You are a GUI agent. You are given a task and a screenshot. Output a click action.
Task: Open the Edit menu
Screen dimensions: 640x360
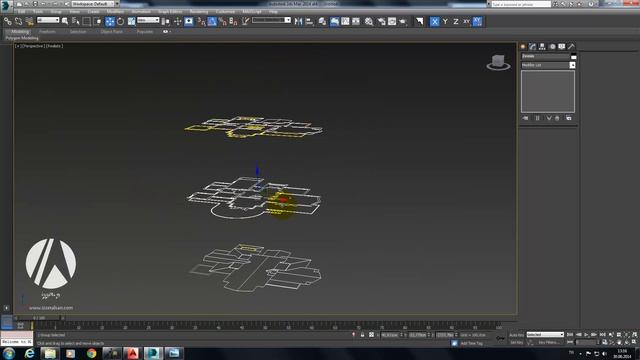click(x=21, y=11)
